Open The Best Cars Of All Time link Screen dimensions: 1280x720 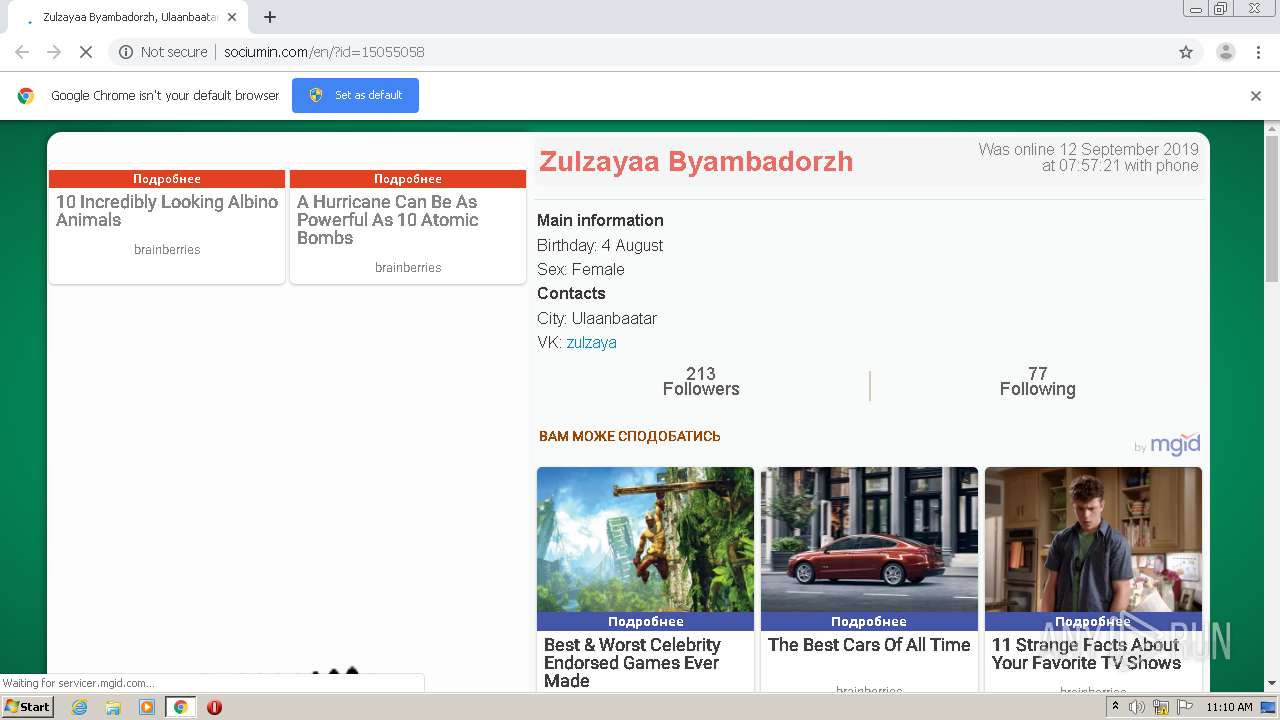point(869,645)
